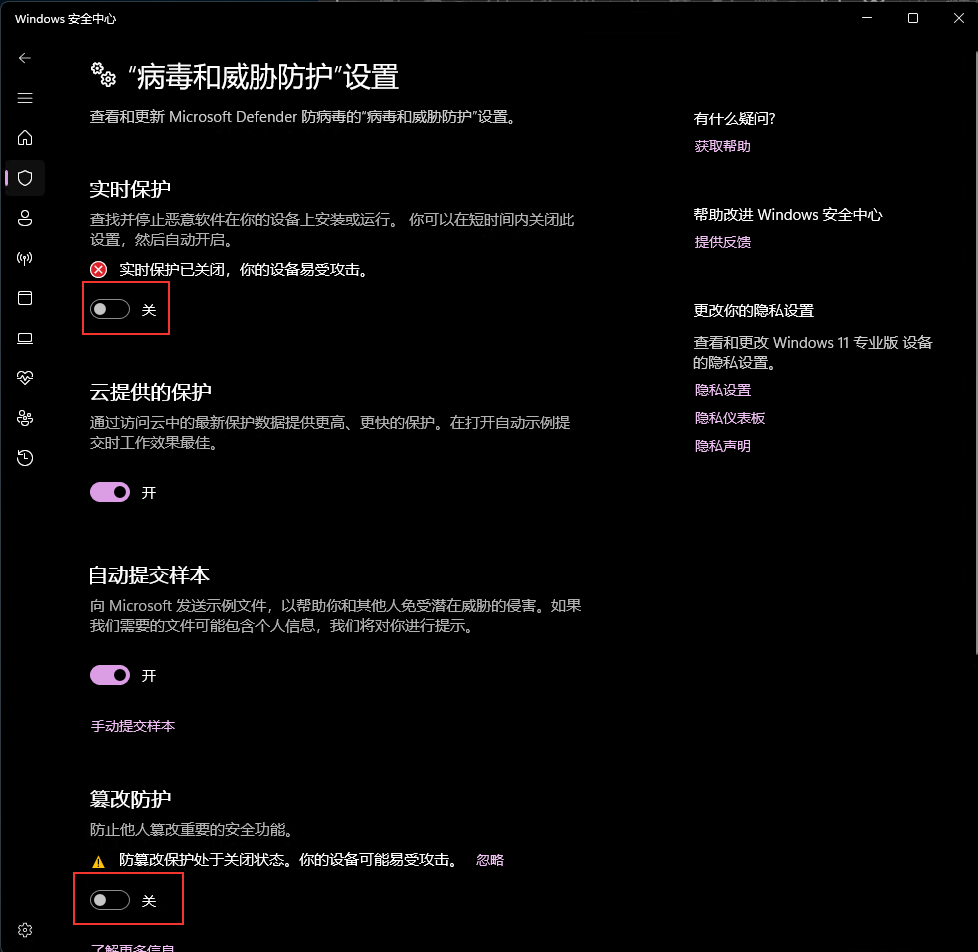Open Device security laptop icon
This screenshot has width=978, height=952.
tap(25, 338)
